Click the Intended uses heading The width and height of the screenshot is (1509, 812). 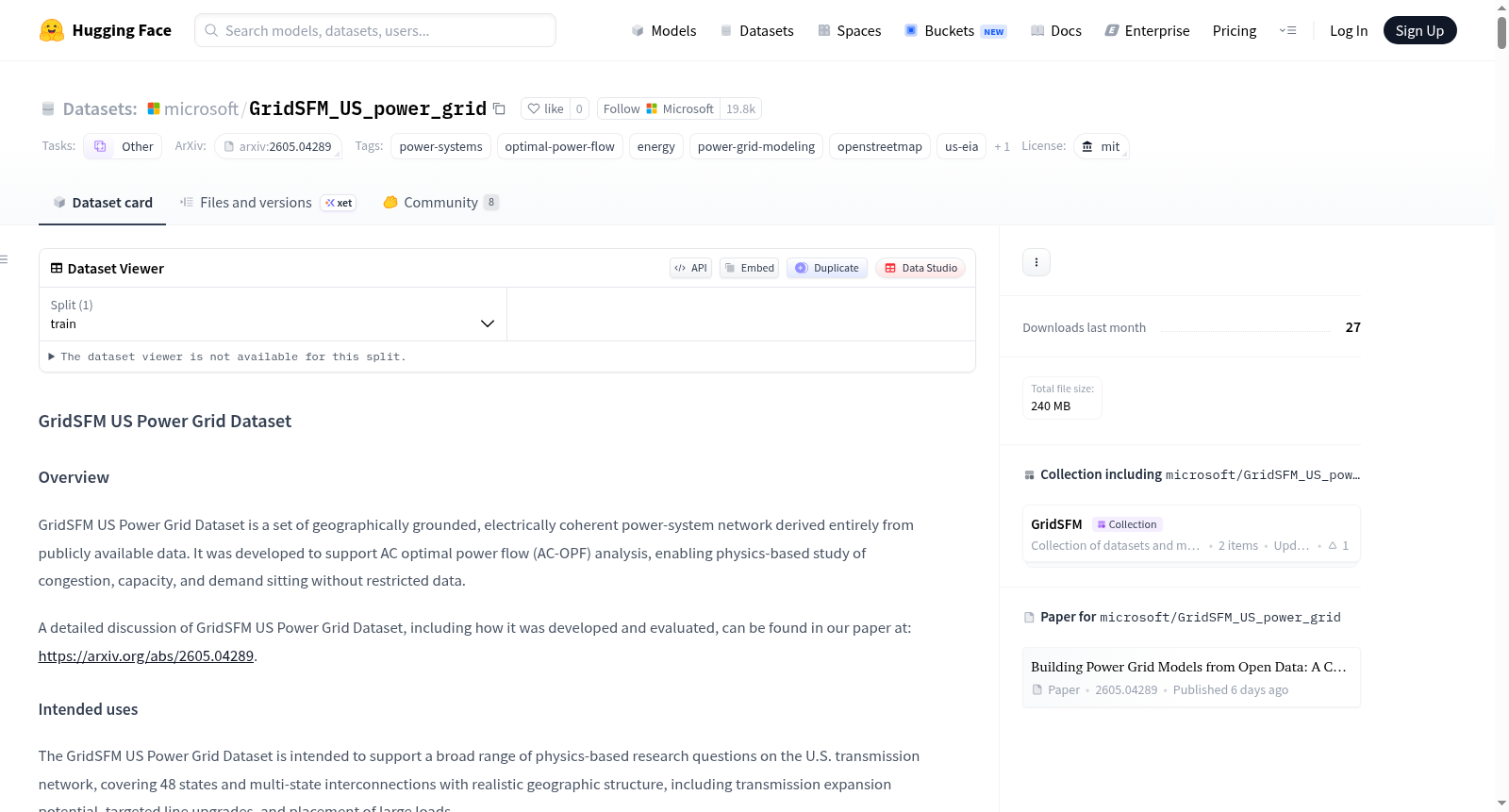click(88, 709)
